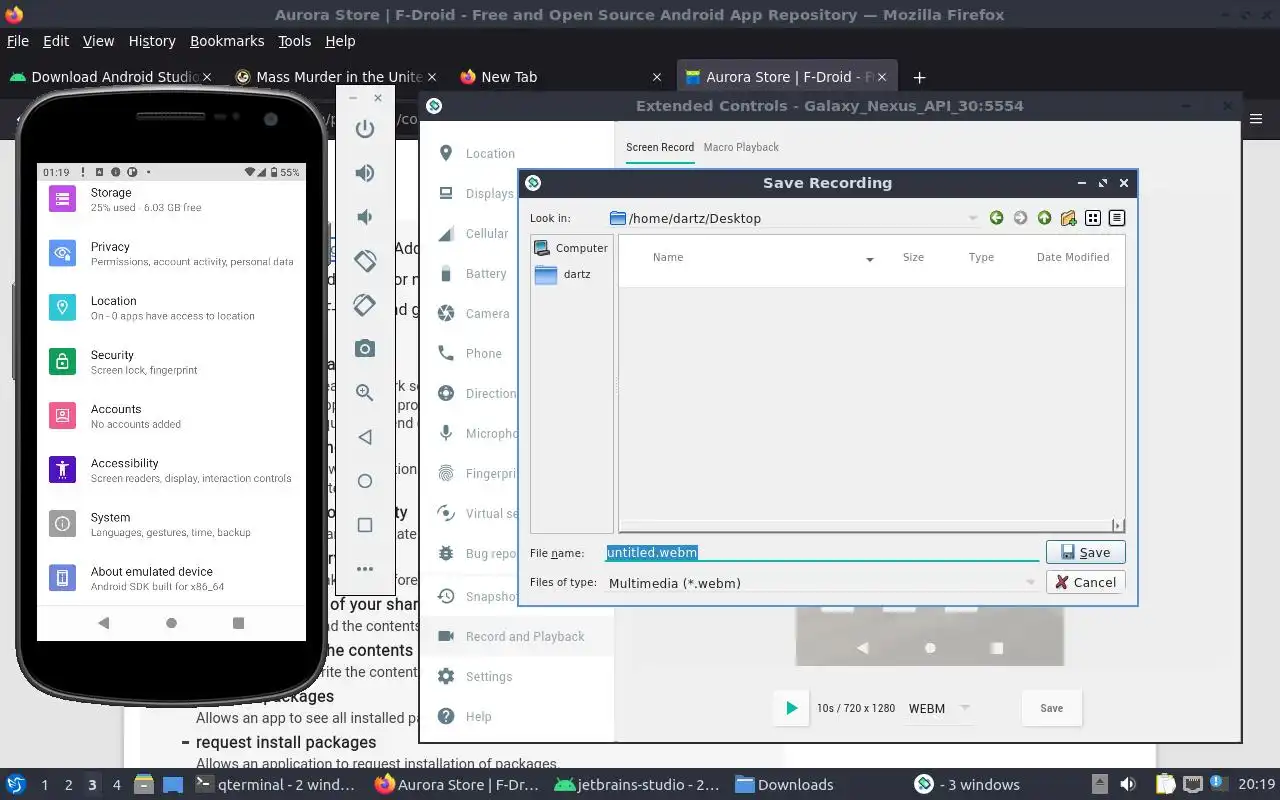Open Record and Playback sidebar item

[x=516, y=637]
